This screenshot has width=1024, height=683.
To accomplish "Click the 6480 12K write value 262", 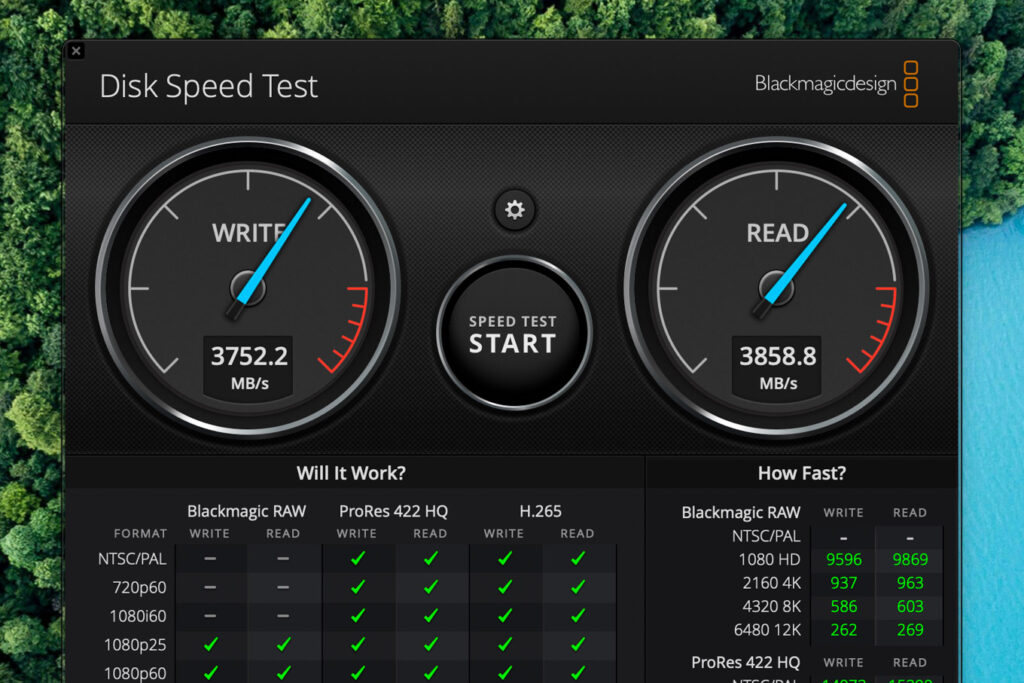I will pos(844,630).
